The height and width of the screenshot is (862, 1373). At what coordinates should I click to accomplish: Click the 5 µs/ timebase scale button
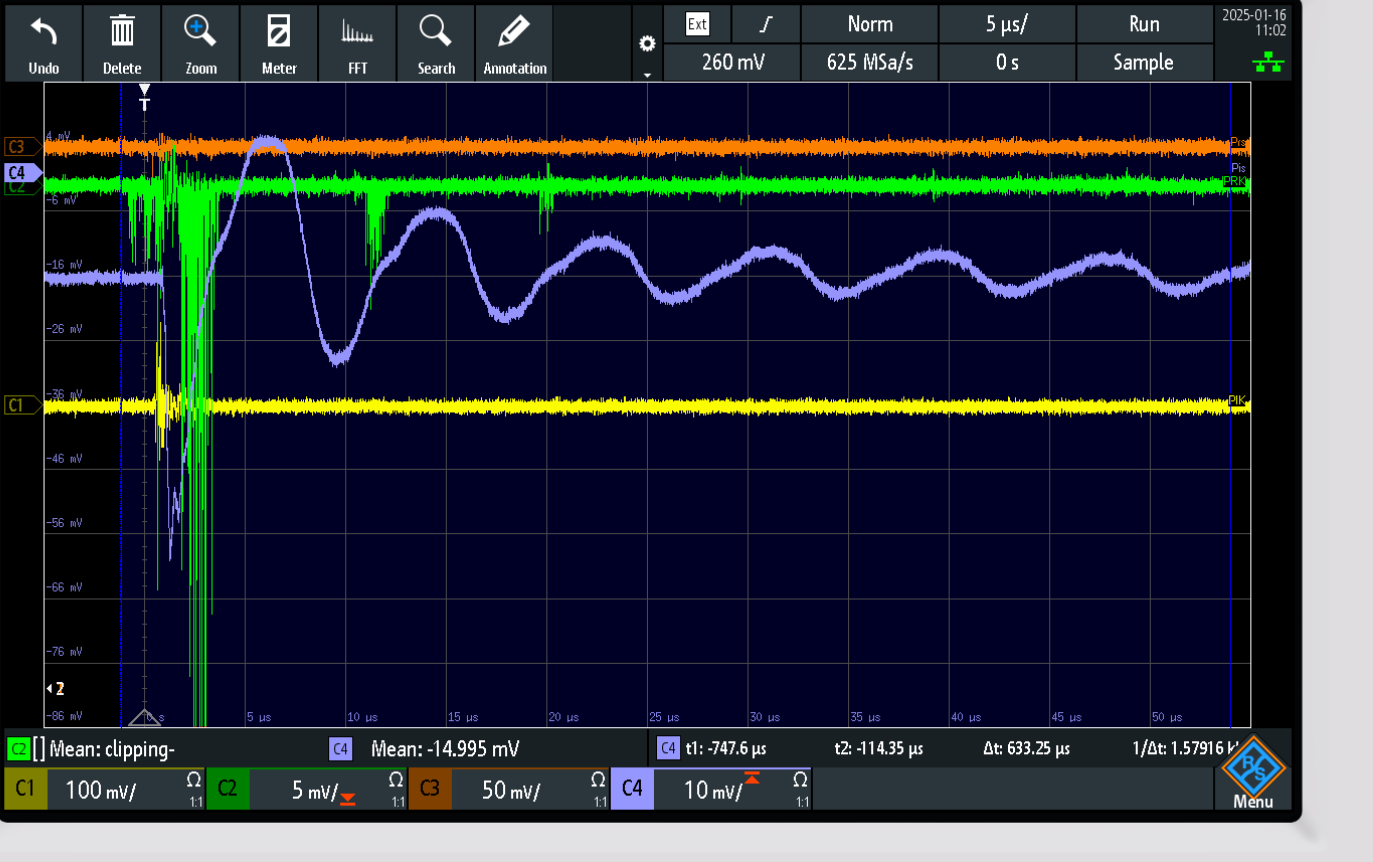coord(1007,24)
